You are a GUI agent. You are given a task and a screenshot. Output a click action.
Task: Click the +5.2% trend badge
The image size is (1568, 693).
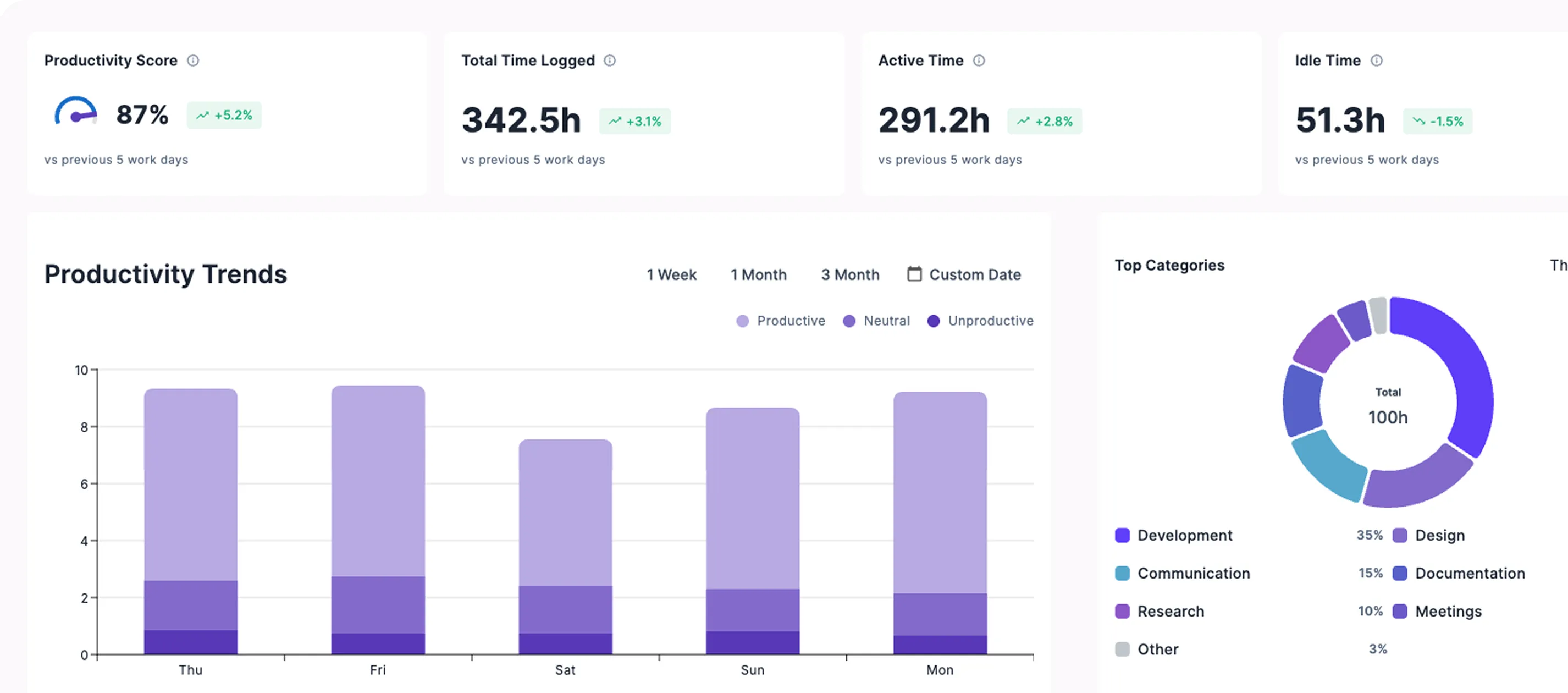pyautogui.click(x=224, y=115)
